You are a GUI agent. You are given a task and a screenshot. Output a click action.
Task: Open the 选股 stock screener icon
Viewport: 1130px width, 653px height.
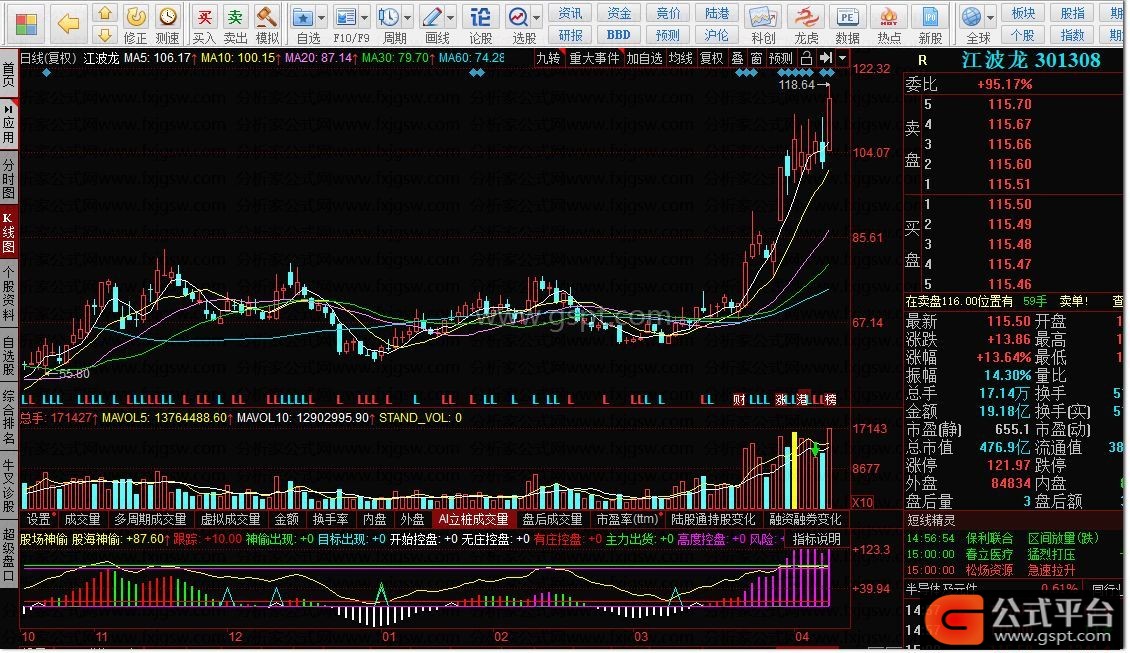(x=518, y=17)
